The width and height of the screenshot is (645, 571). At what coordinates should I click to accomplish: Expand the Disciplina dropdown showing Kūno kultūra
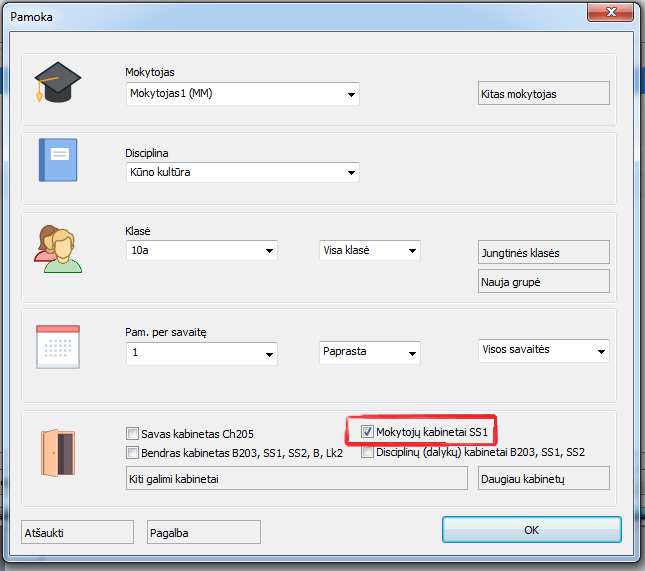click(351, 173)
